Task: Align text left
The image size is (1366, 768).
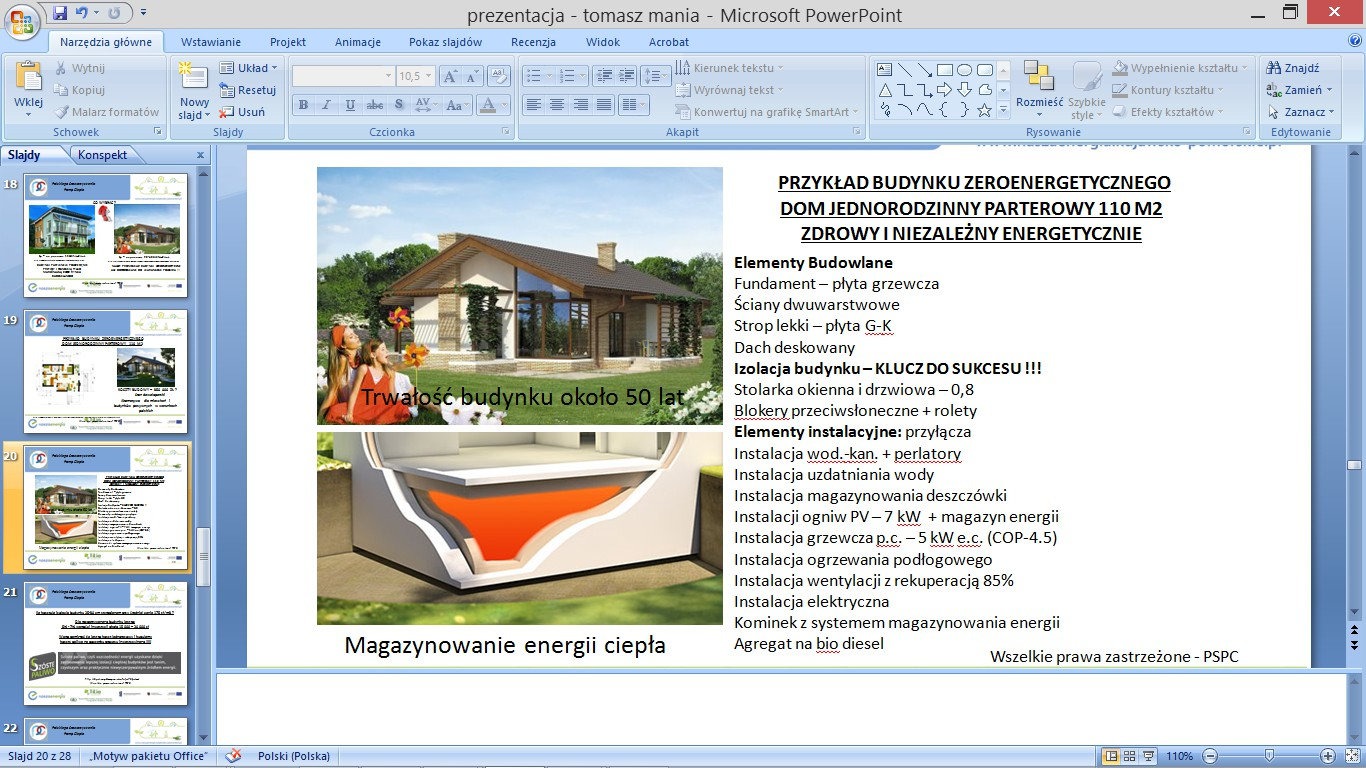Action: (533, 105)
